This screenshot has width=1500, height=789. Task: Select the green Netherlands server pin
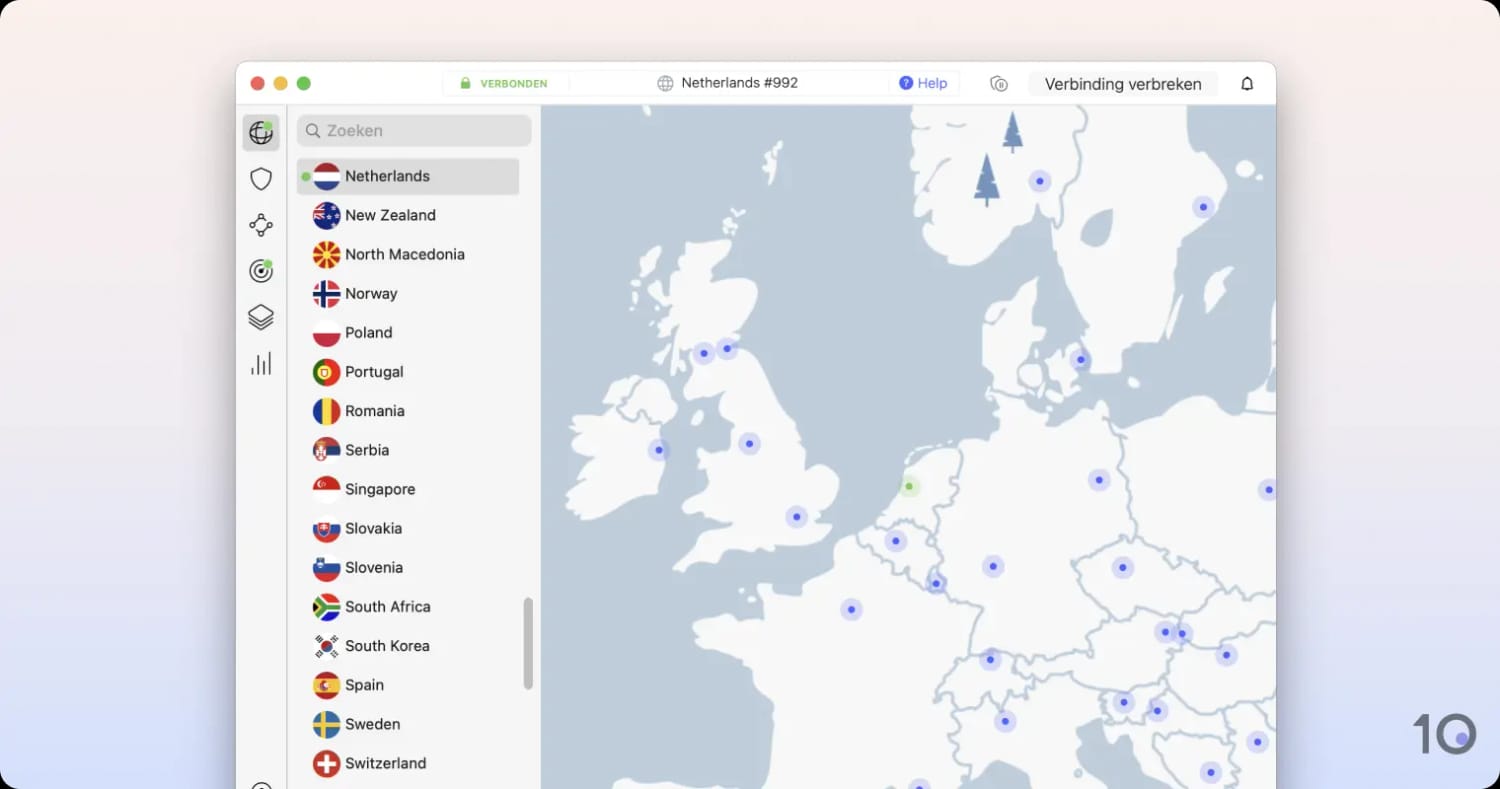[x=909, y=486]
